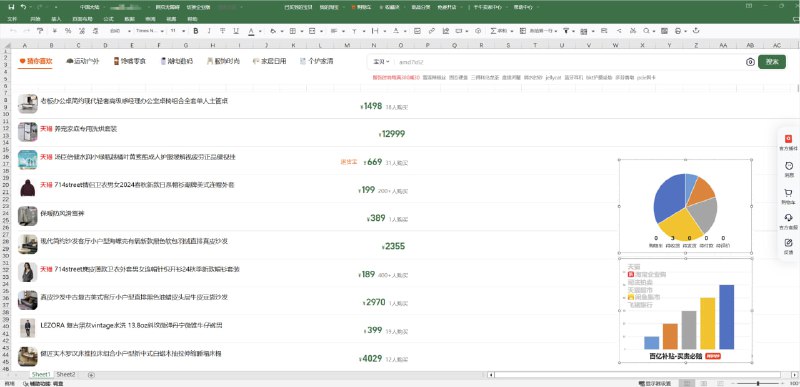Open the 公式 (Formulas) ribbon tab

pyautogui.click(x=108, y=19)
